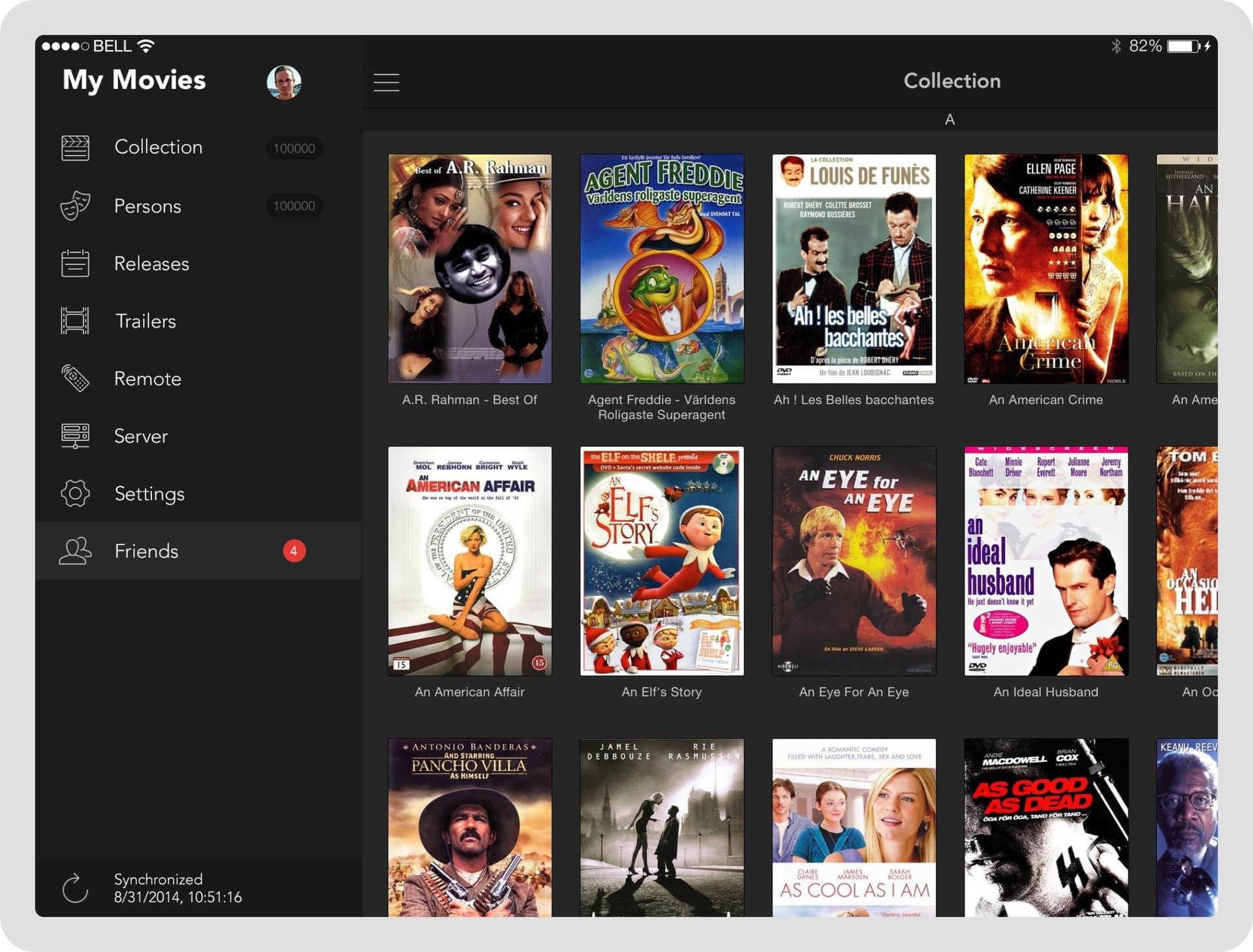Tap the user profile avatar
This screenshot has width=1253, height=952.
click(284, 82)
